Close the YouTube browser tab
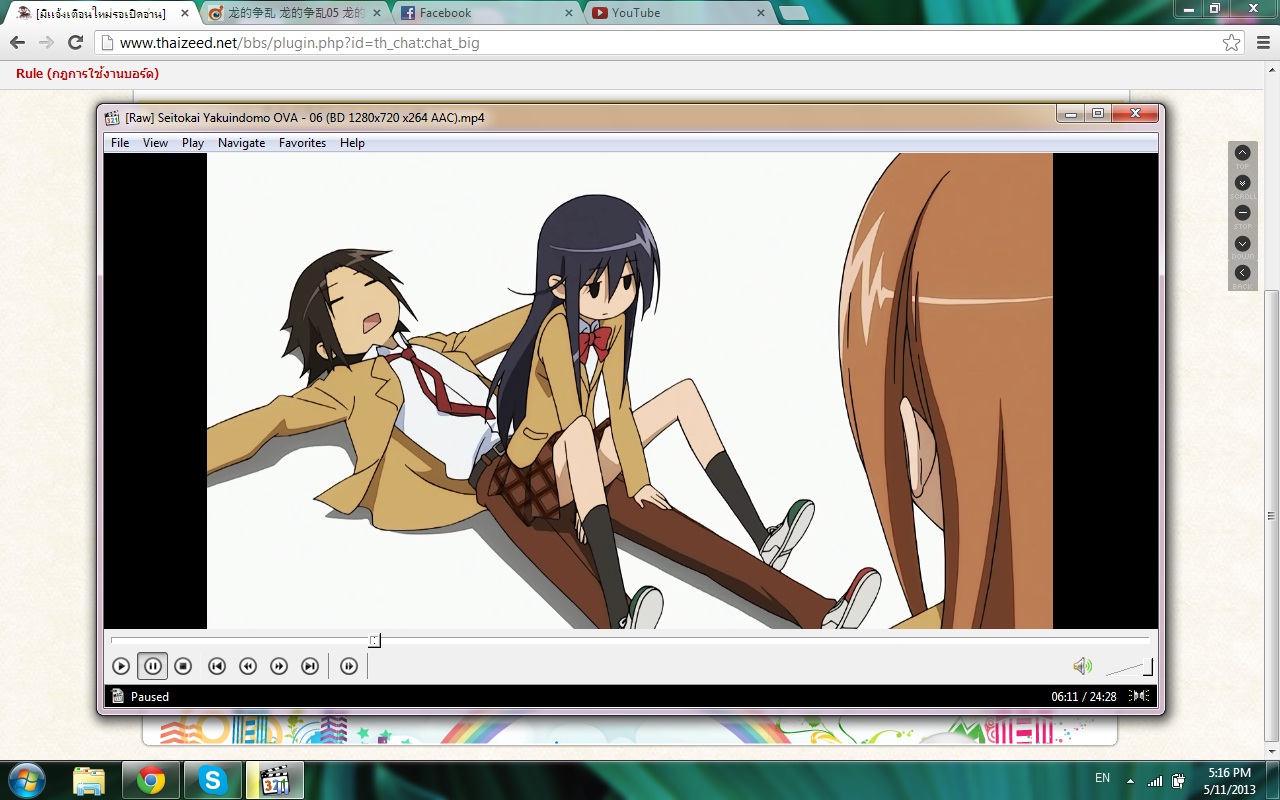The width and height of the screenshot is (1280, 800). click(x=761, y=13)
